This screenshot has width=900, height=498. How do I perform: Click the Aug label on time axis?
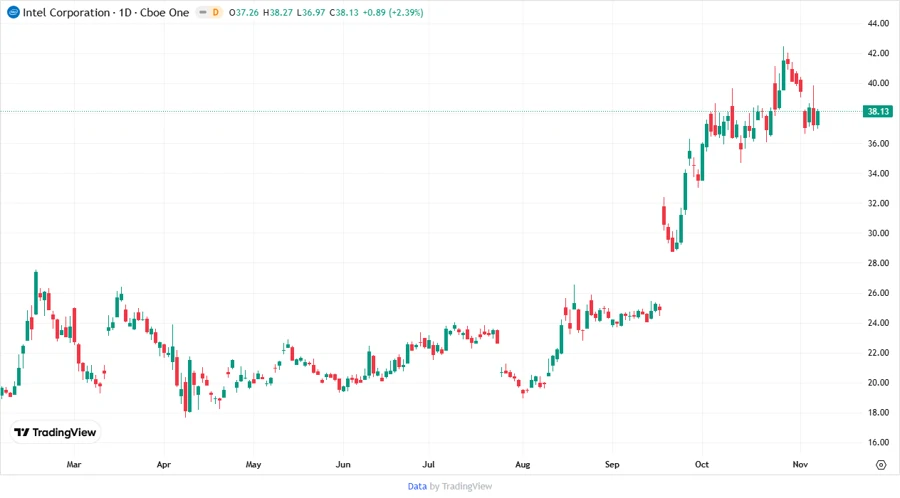(x=522, y=464)
